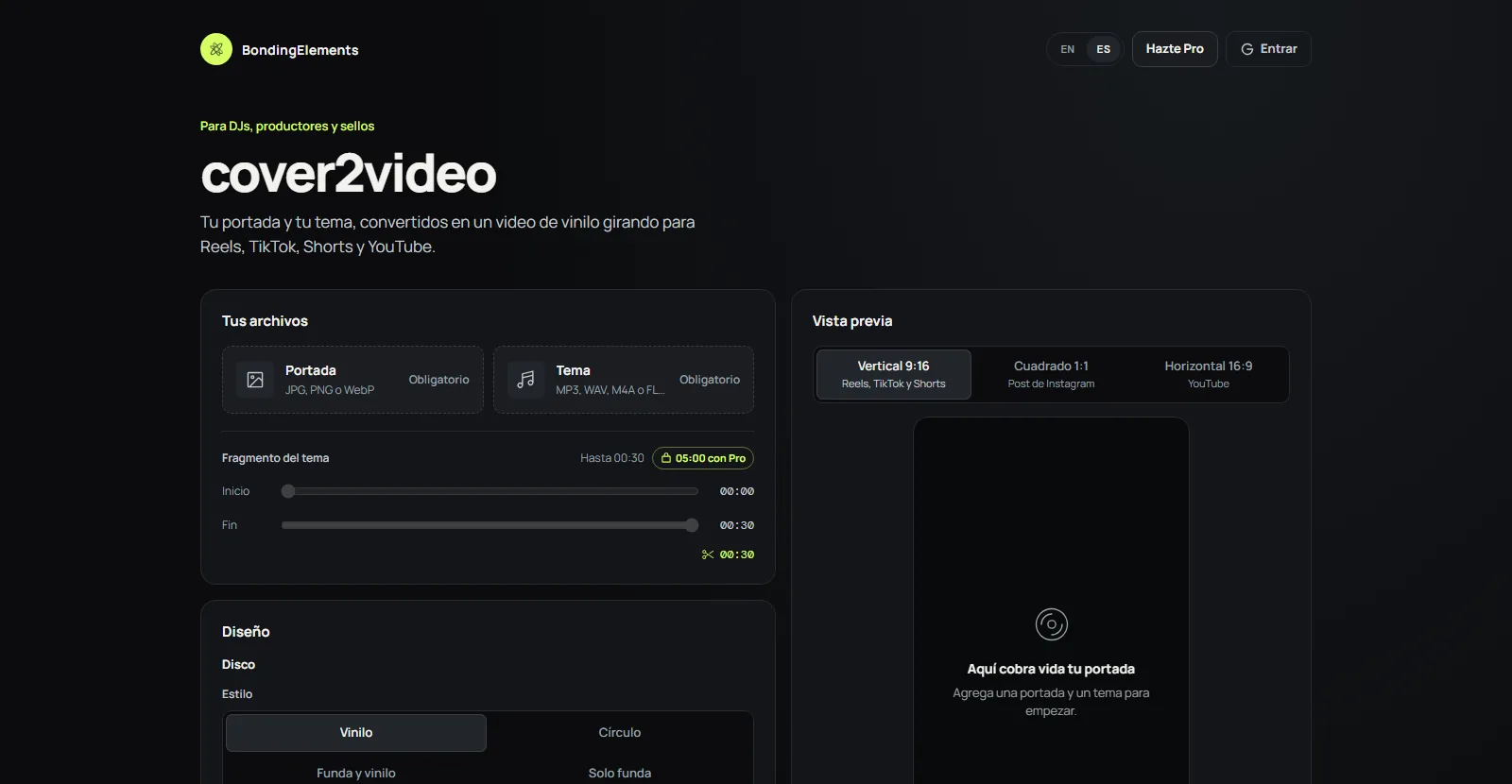Click the 'Hasta 00:30' limit text
1512x784 pixels.
pos(612,458)
